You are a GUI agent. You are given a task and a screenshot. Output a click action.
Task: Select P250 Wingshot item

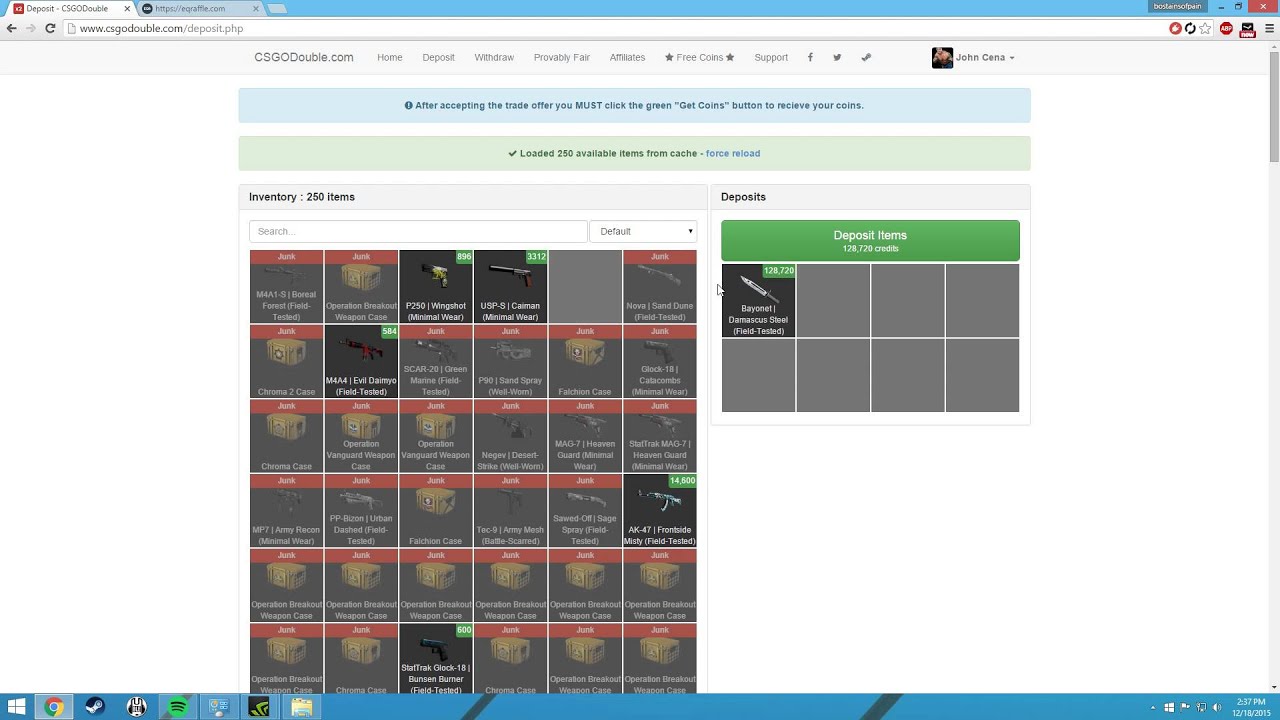point(435,287)
